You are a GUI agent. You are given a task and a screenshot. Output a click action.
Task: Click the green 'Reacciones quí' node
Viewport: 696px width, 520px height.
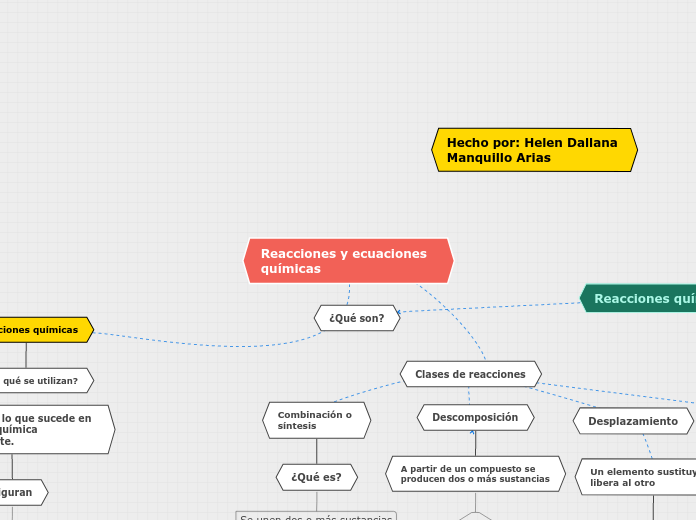638,298
